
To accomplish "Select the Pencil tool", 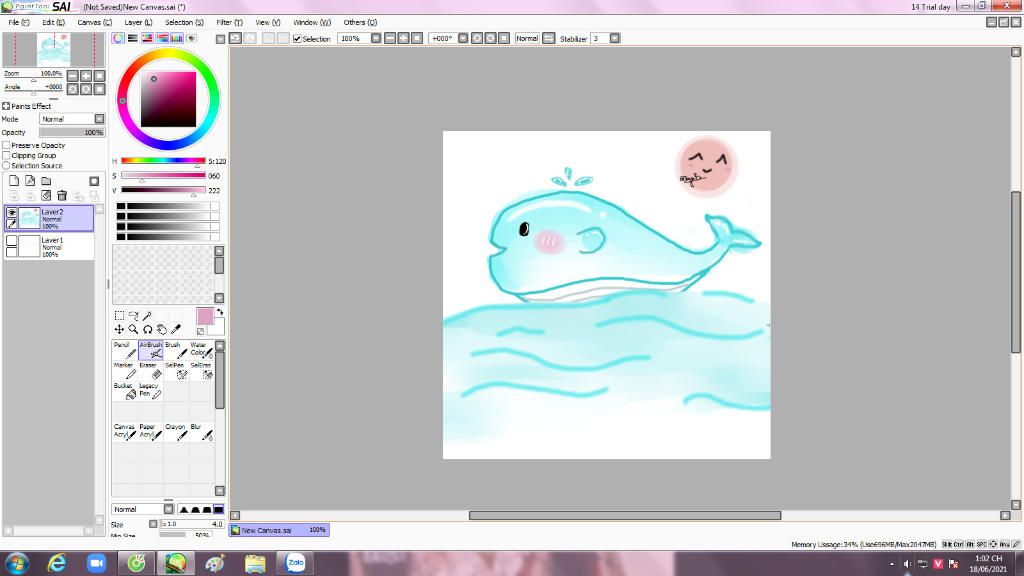I will click(x=125, y=349).
